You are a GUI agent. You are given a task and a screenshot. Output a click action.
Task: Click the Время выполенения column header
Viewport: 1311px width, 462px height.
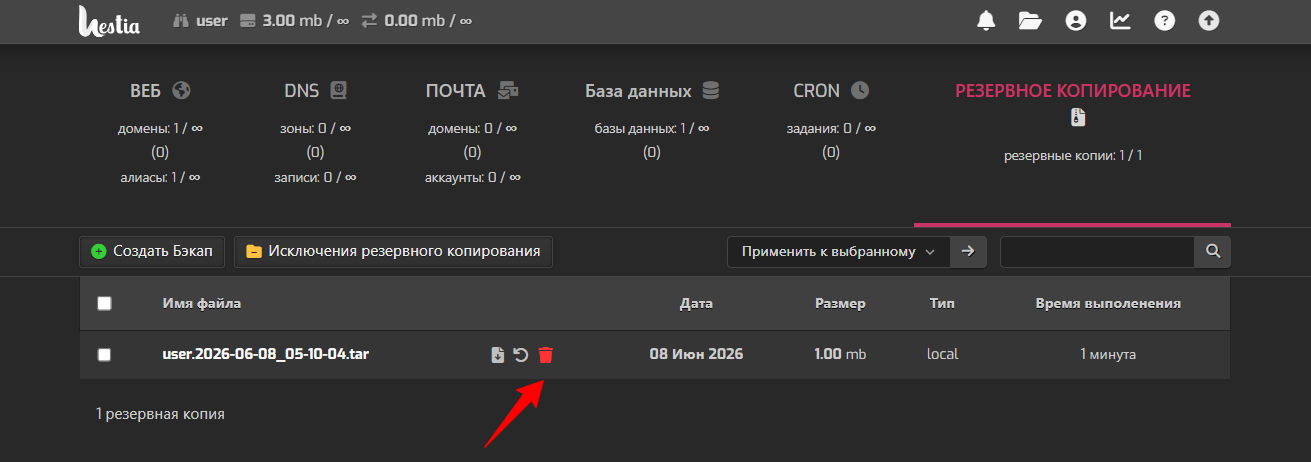pyautogui.click(x=1108, y=303)
